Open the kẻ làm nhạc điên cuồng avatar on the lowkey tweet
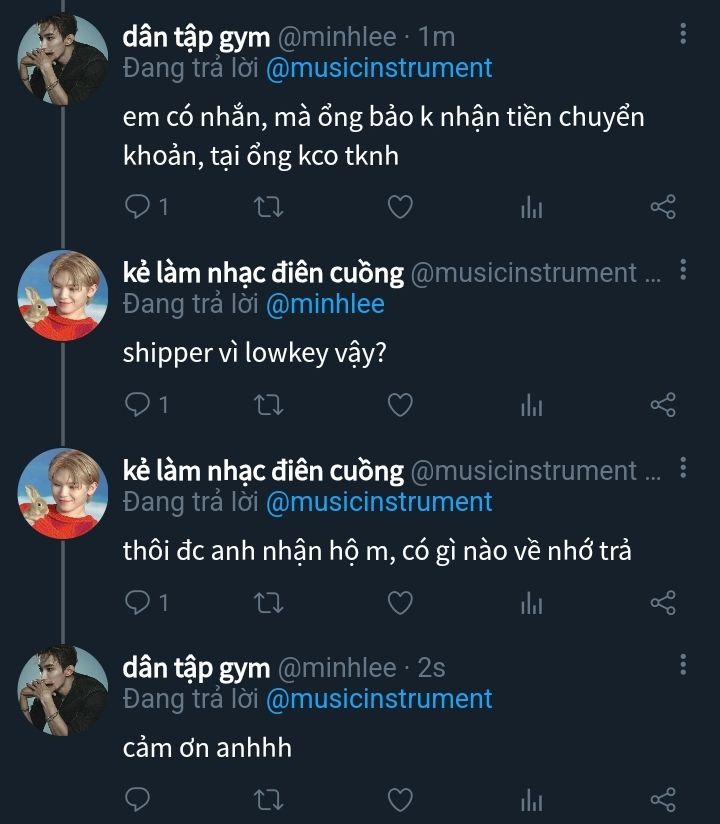Screen dimensions: 720x824 point(63,296)
